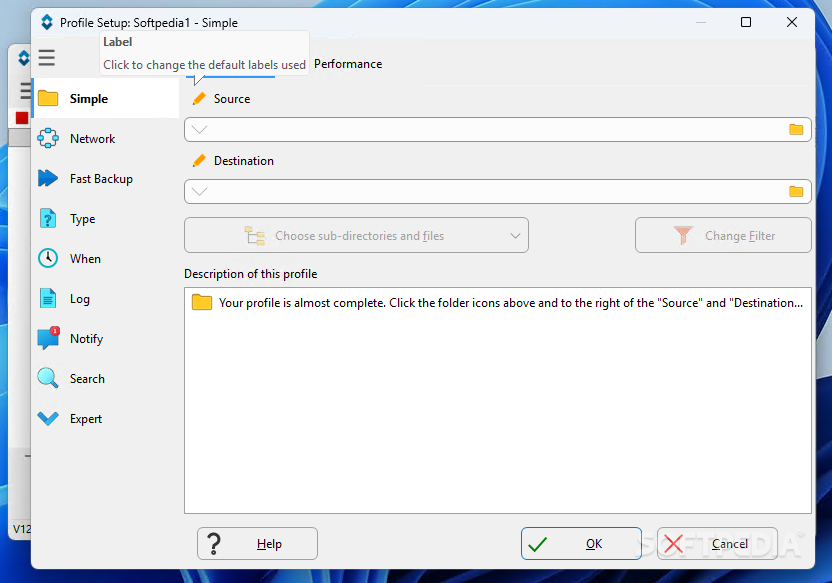Close the Profile Setup window
Screen dimensions: 832x583
(792, 22)
